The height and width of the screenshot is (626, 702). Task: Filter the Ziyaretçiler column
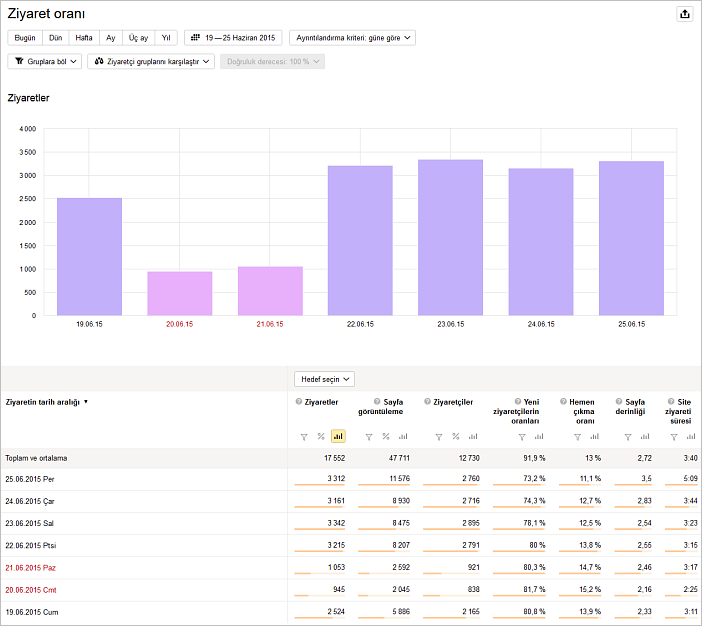pyautogui.click(x=439, y=437)
